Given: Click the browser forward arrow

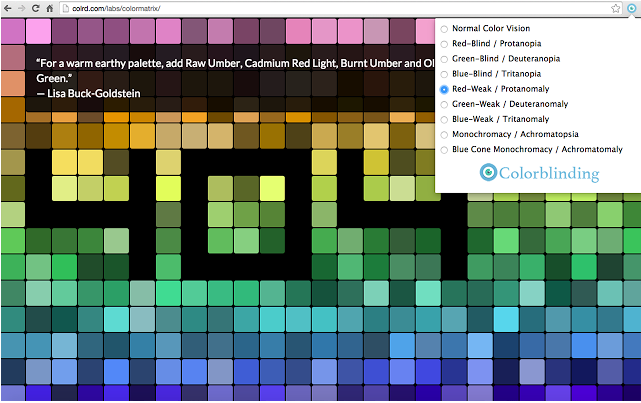Looking at the screenshot, I should [x=21, y=8].
